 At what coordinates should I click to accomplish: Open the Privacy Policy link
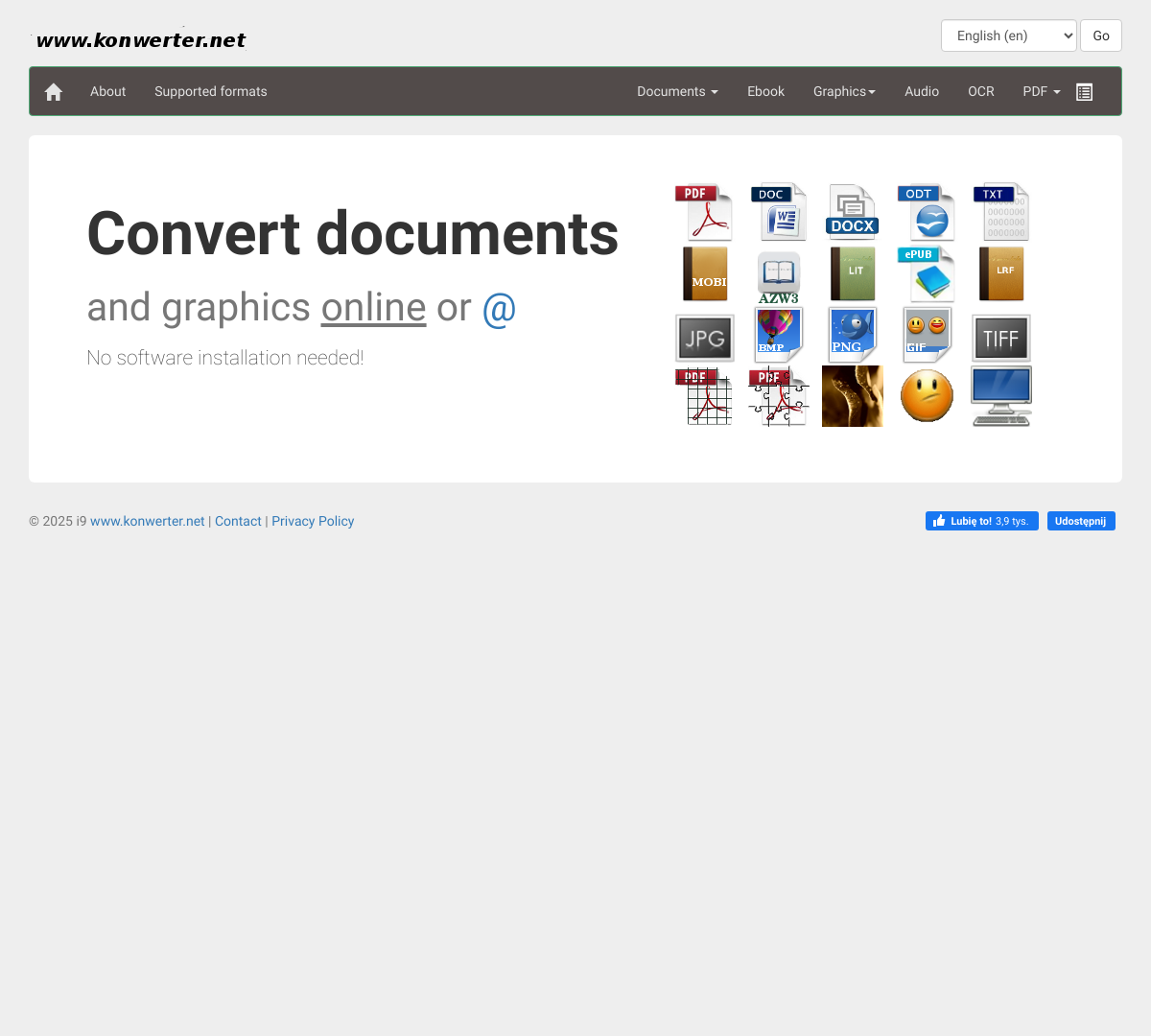pyautogui.click(x=313, y=521)
